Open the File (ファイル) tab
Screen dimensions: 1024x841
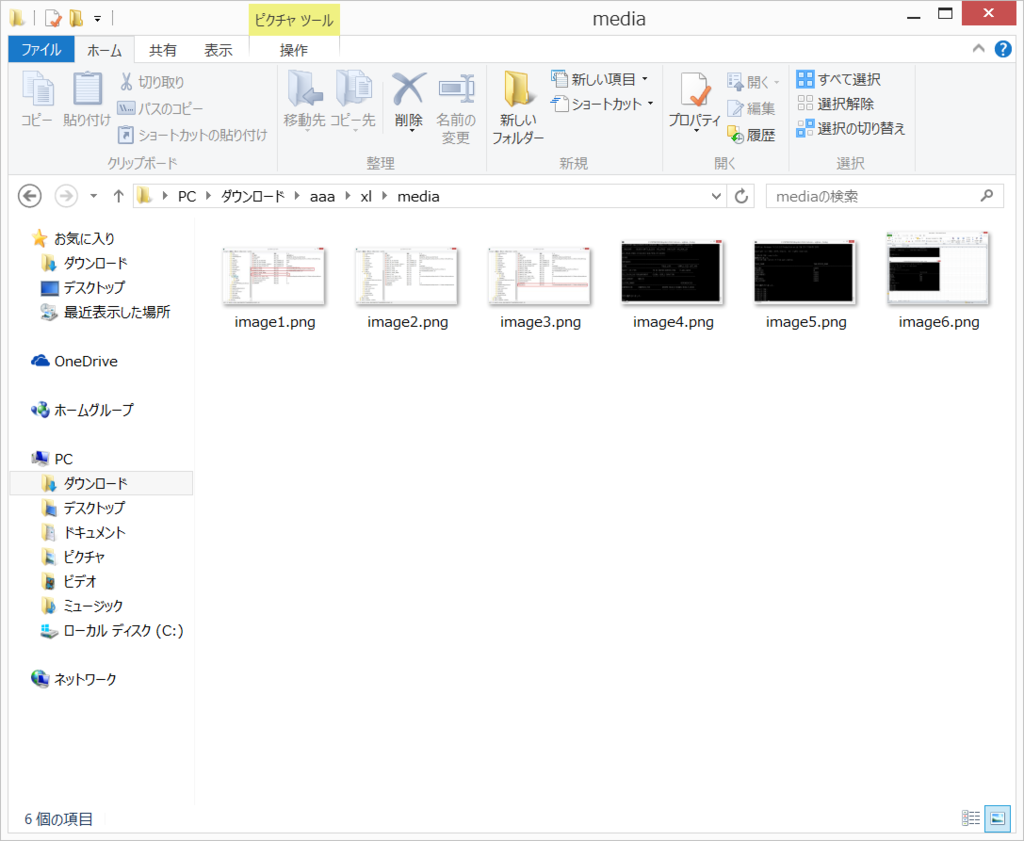tap(41, 50)
